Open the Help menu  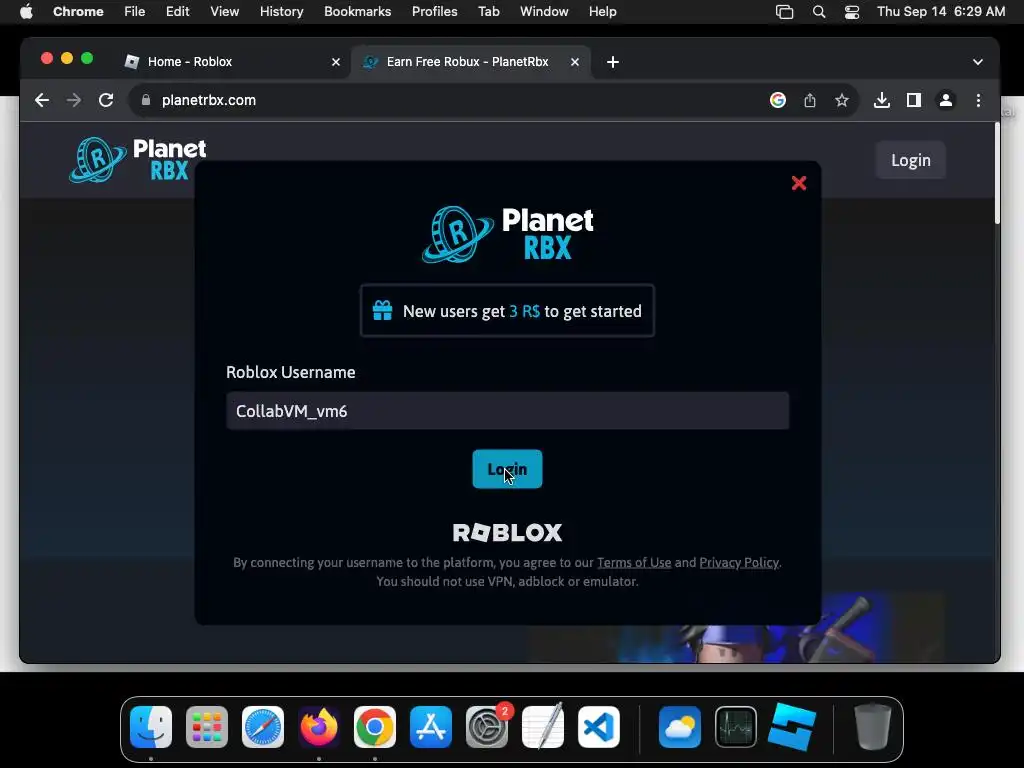[602, 12]
